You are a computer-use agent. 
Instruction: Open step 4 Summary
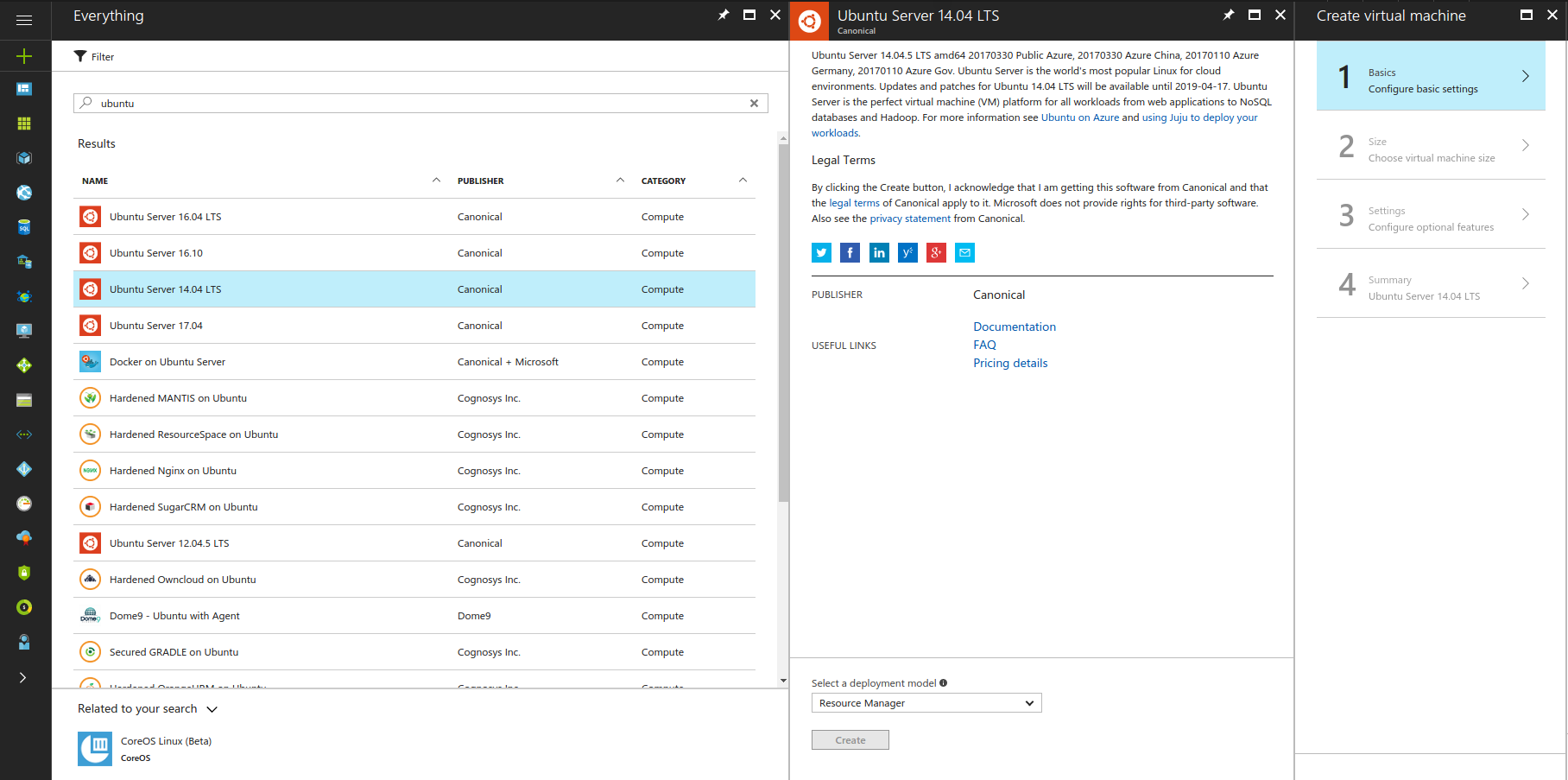pyautogui.click(x=1431, y=283)
